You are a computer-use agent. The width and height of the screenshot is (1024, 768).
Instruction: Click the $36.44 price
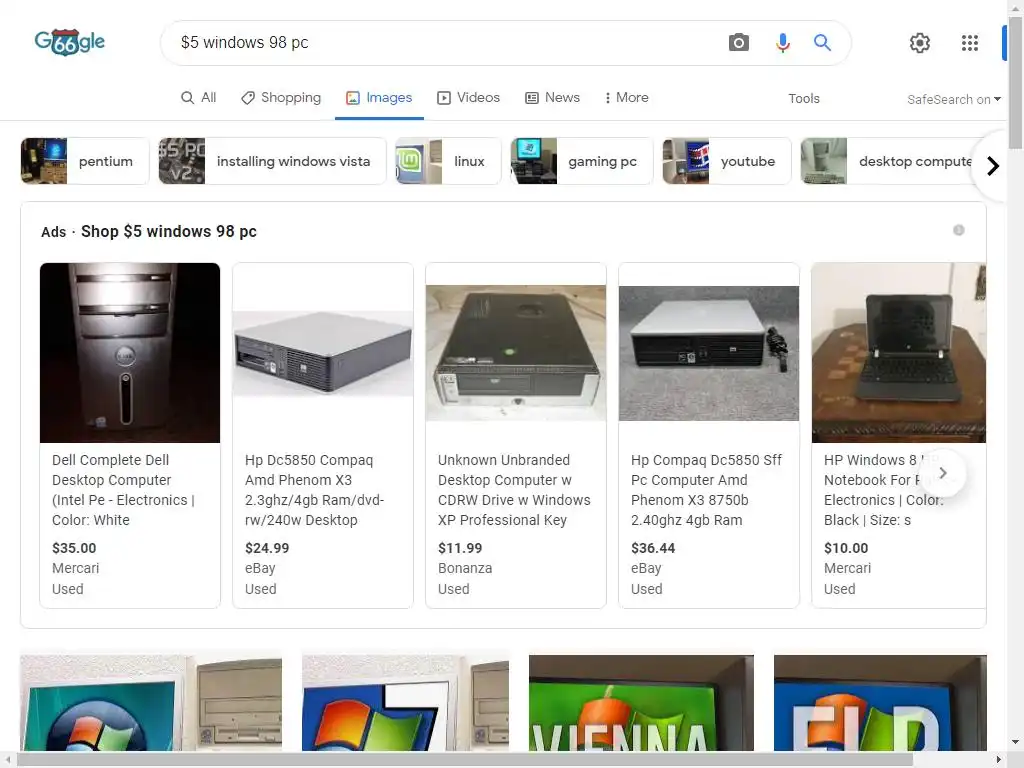(653, 548)
